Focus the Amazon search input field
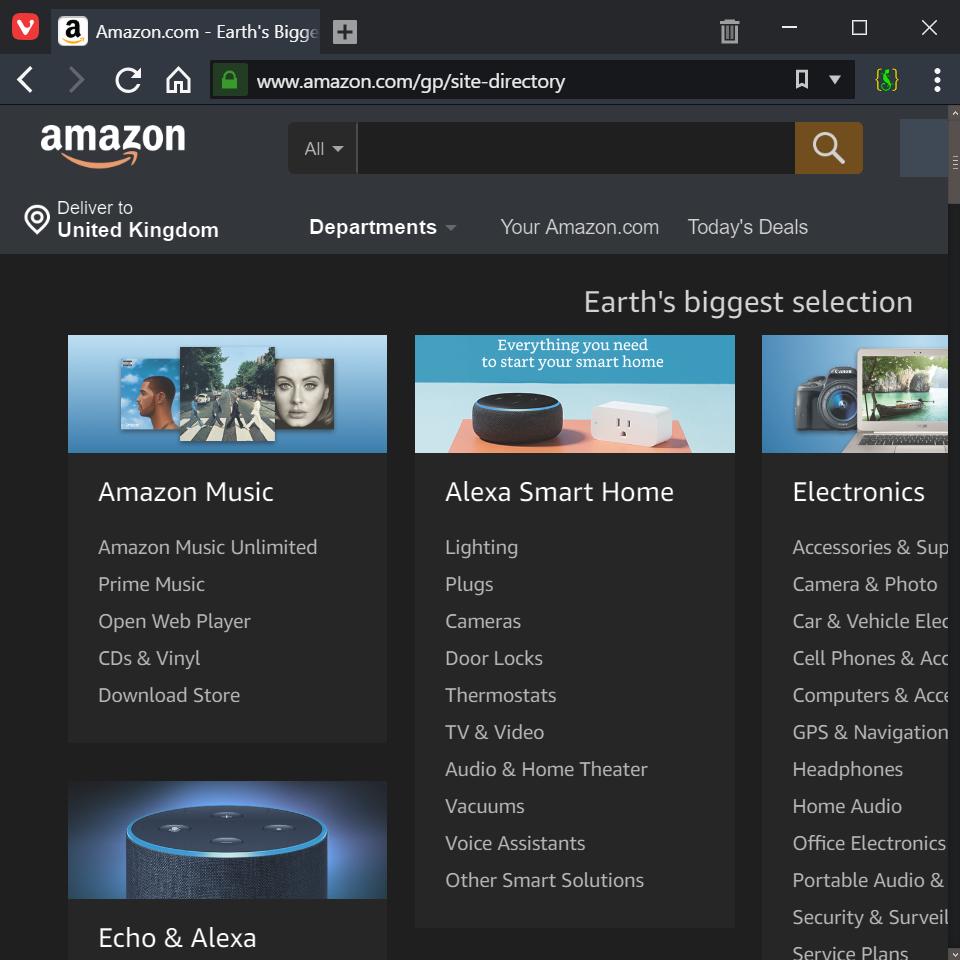This screenshot has width=960, height=960. 576,148
